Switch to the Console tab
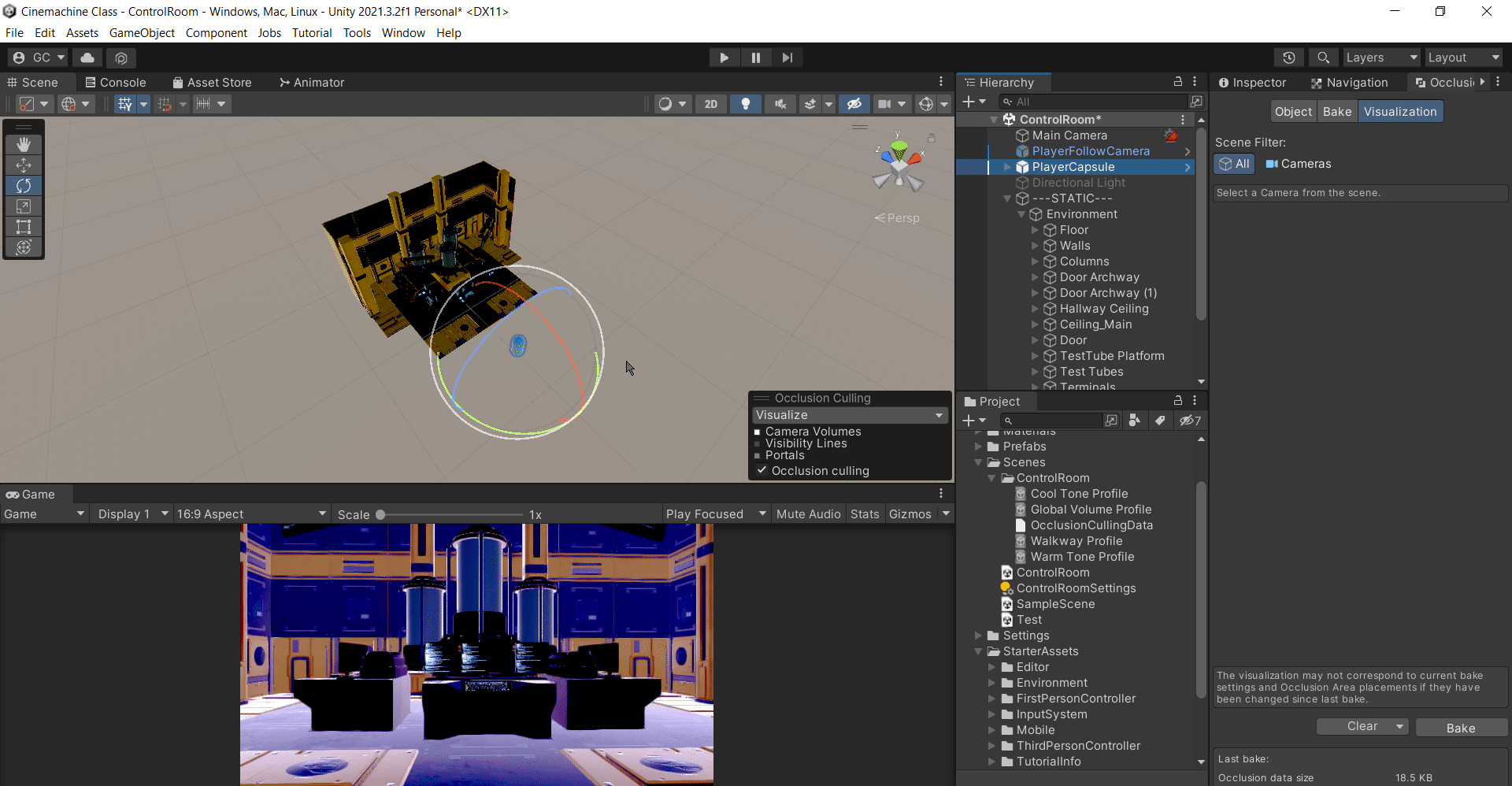This screenshot has height=786, width=1512. pos(116,82)
